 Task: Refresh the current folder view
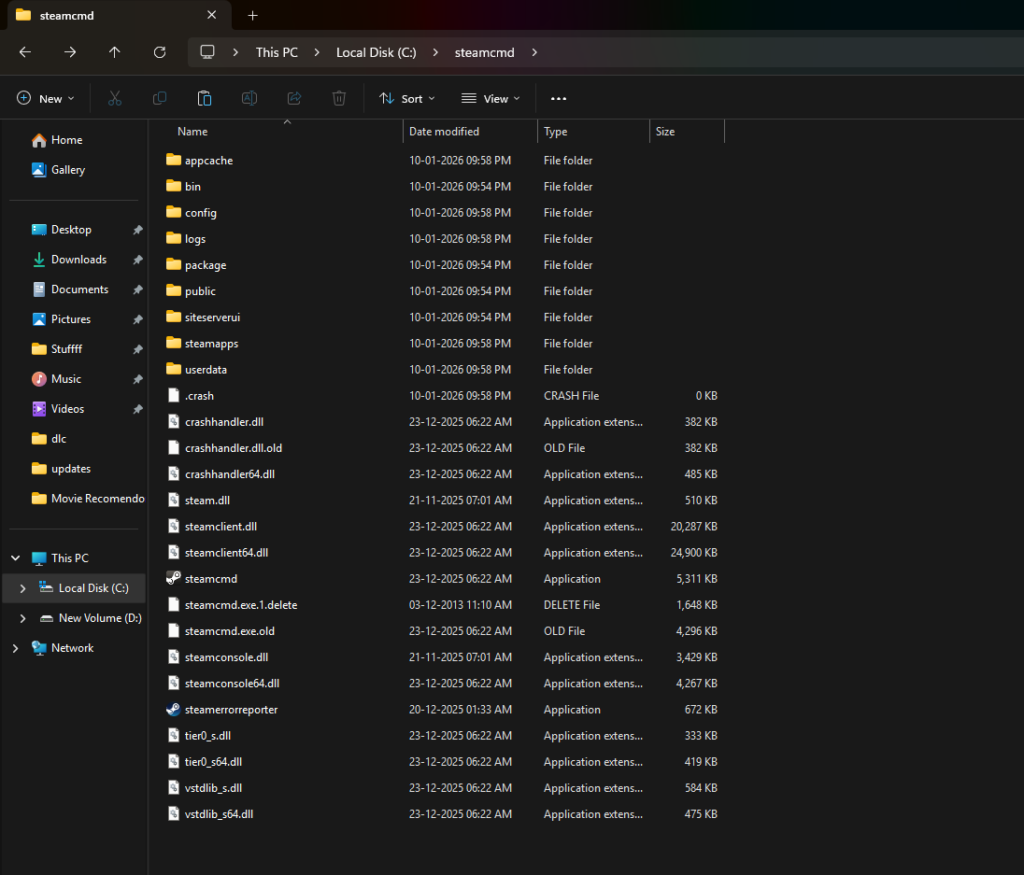coord(159,52)
